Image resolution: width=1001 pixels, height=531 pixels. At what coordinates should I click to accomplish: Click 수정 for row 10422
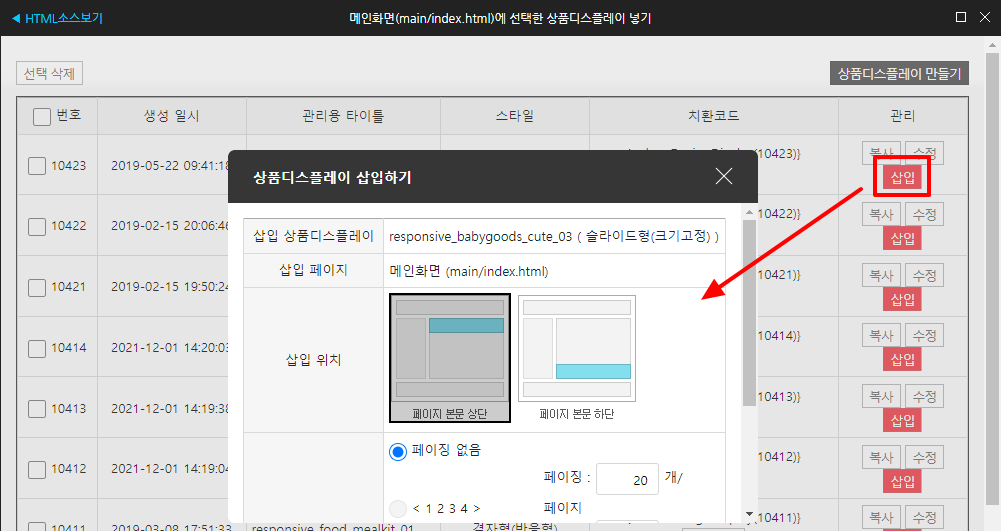click(x=924, y=214)
